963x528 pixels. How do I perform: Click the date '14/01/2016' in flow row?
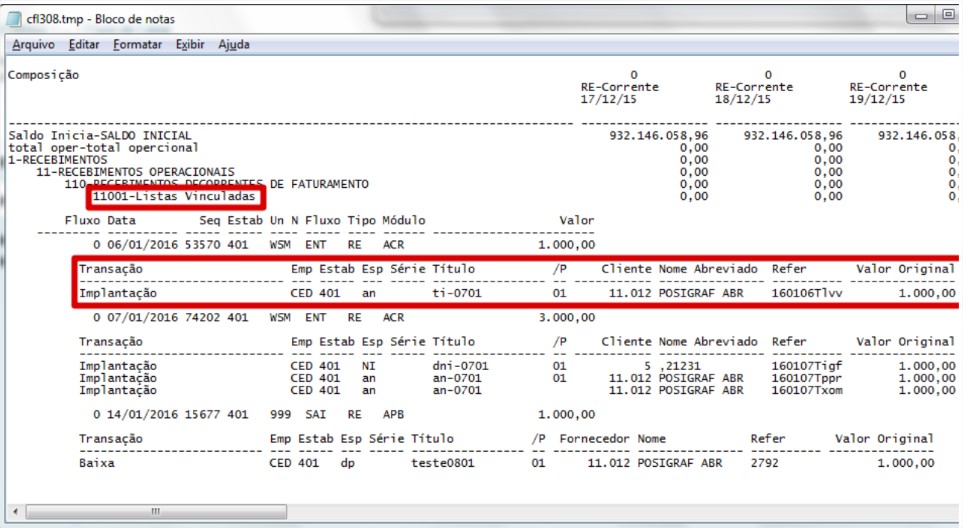[142, 414]
